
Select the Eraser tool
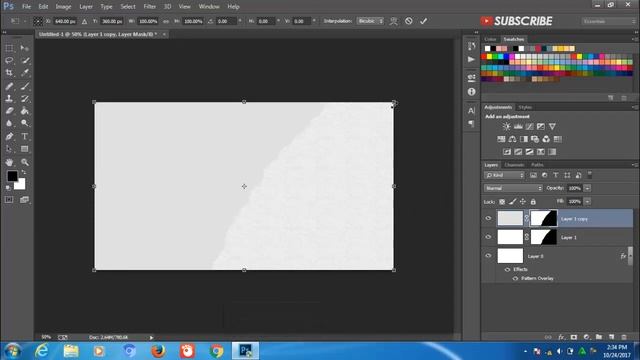point(9,111)
